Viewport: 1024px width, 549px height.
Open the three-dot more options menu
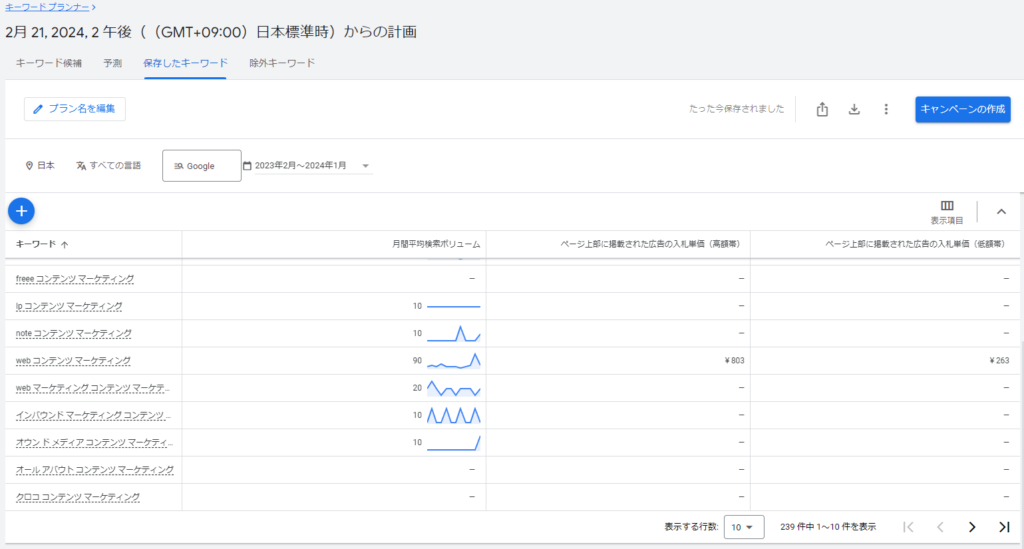[885, 109]
